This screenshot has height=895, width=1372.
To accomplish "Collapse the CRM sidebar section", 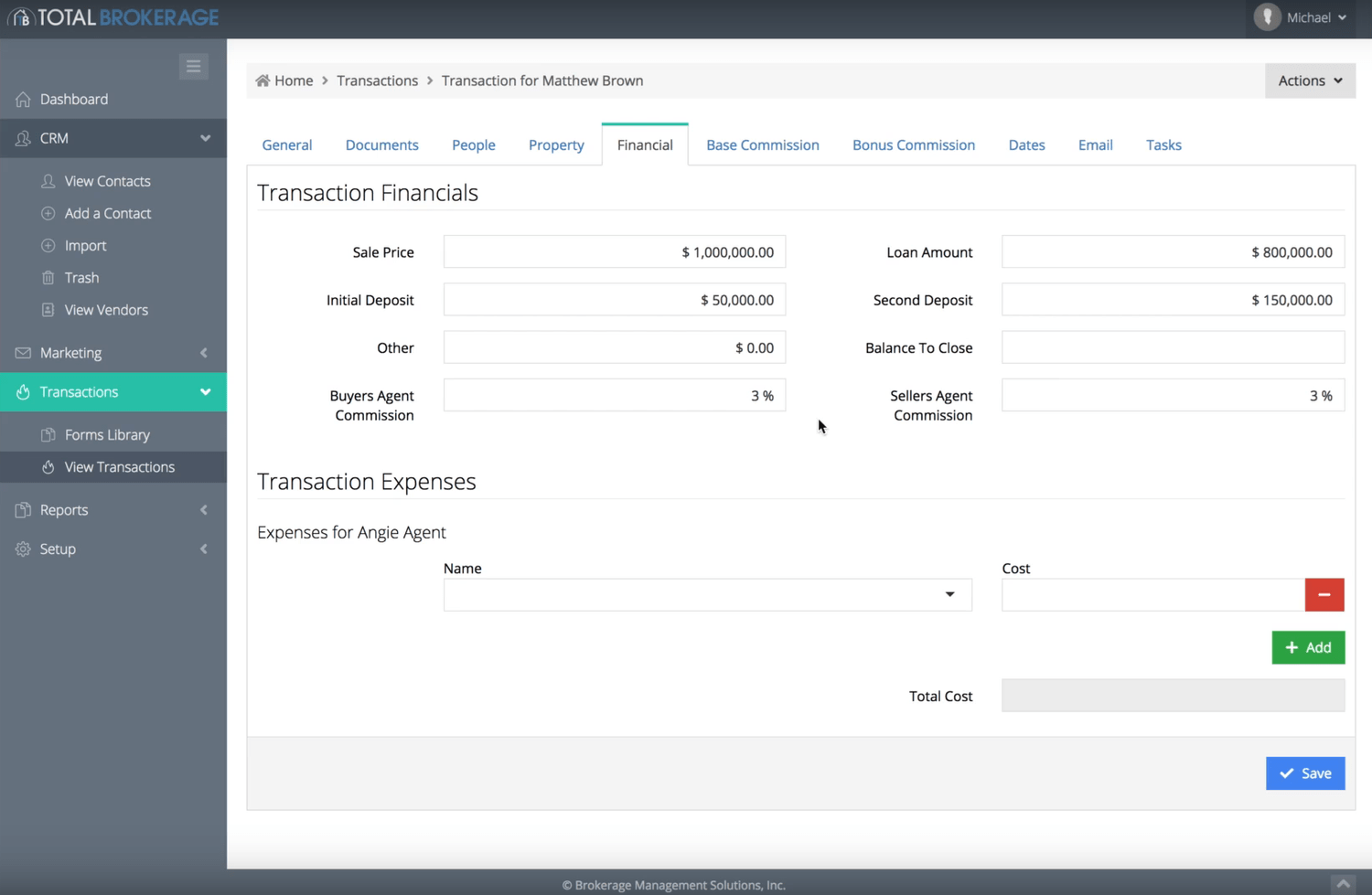I will click(205, 138).
